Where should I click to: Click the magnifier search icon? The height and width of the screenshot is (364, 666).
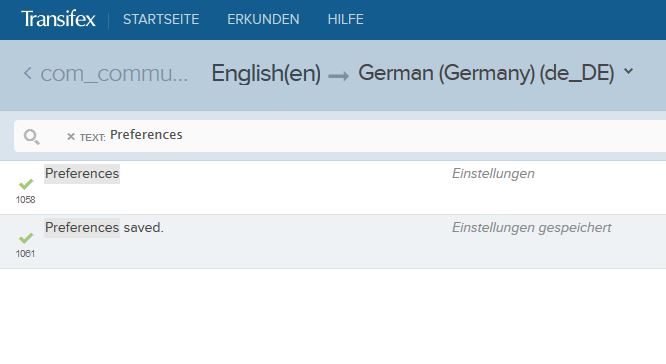(31, 137)
